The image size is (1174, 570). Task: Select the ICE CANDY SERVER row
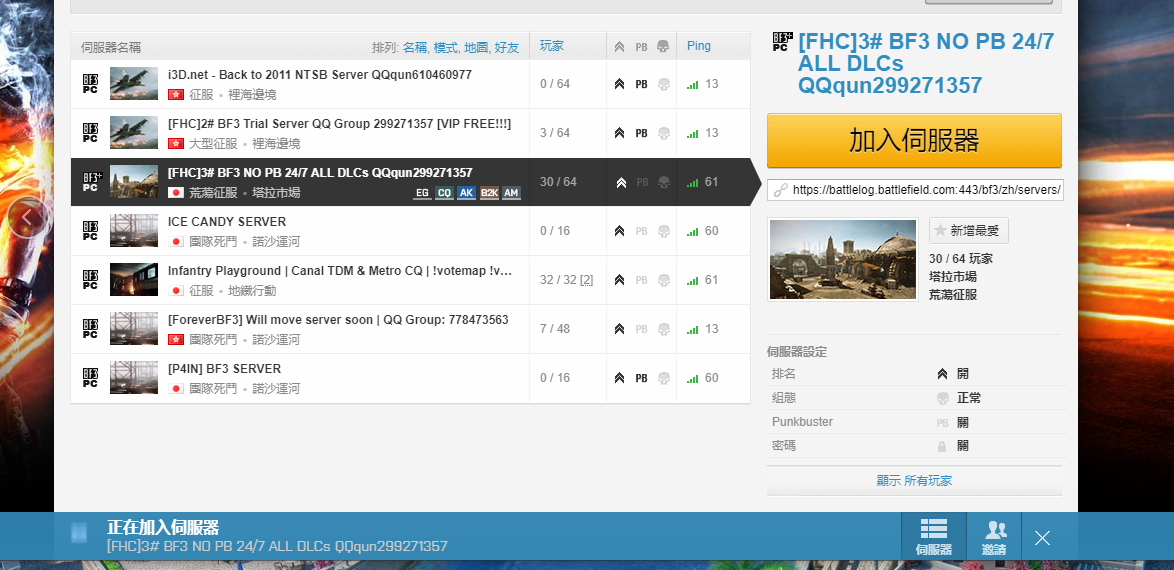410,231
